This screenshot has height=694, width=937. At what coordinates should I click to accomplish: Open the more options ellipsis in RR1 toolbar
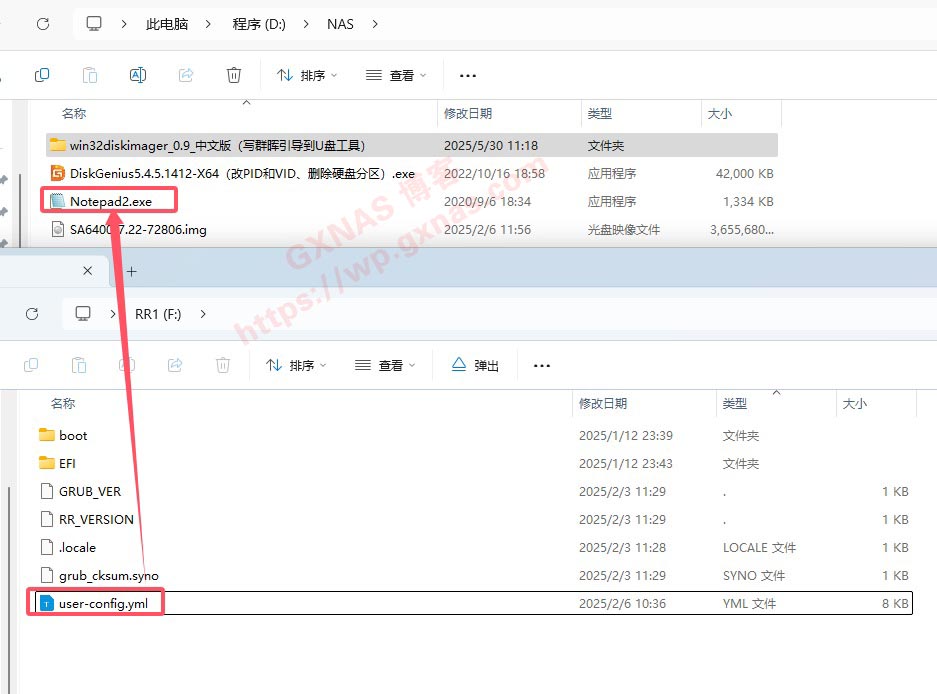542,365
